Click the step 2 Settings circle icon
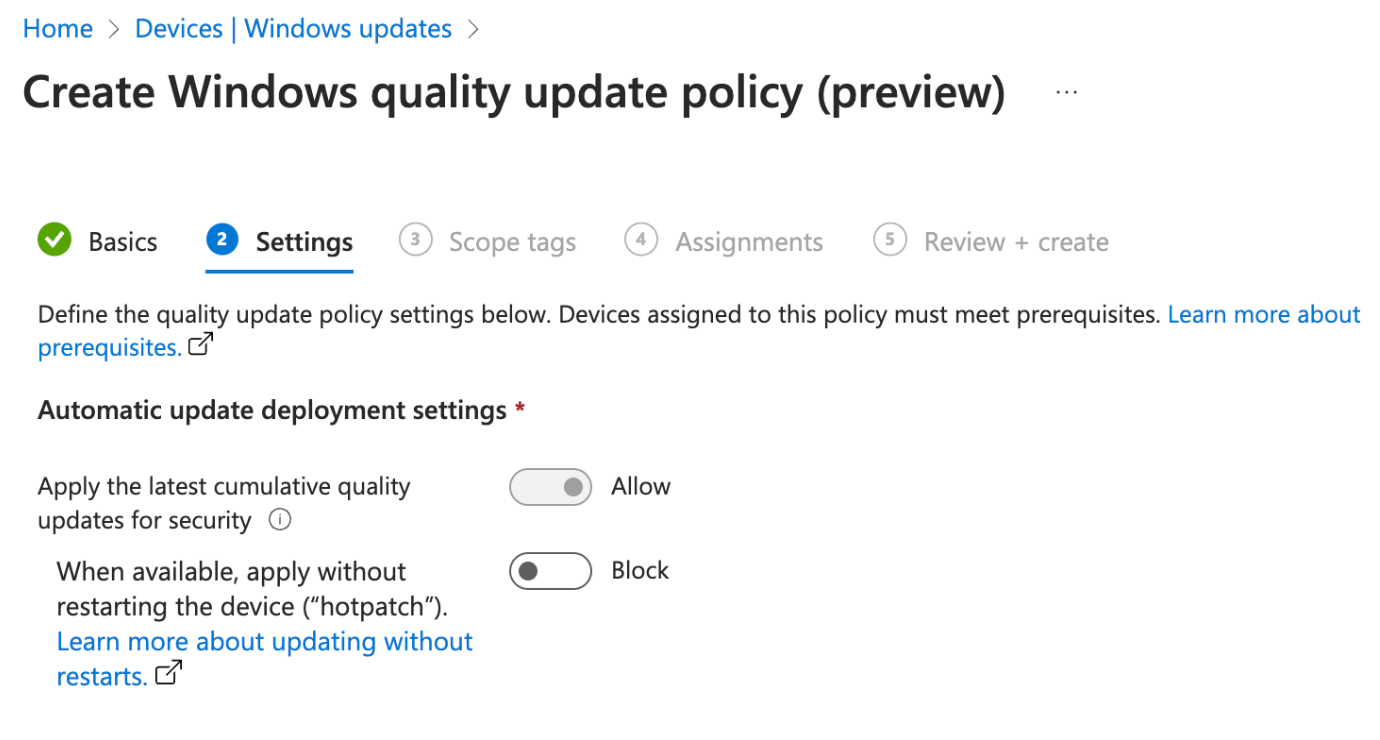Image resolution: width=1380 pixels, height=740 pixels. (x=222, y=240)
